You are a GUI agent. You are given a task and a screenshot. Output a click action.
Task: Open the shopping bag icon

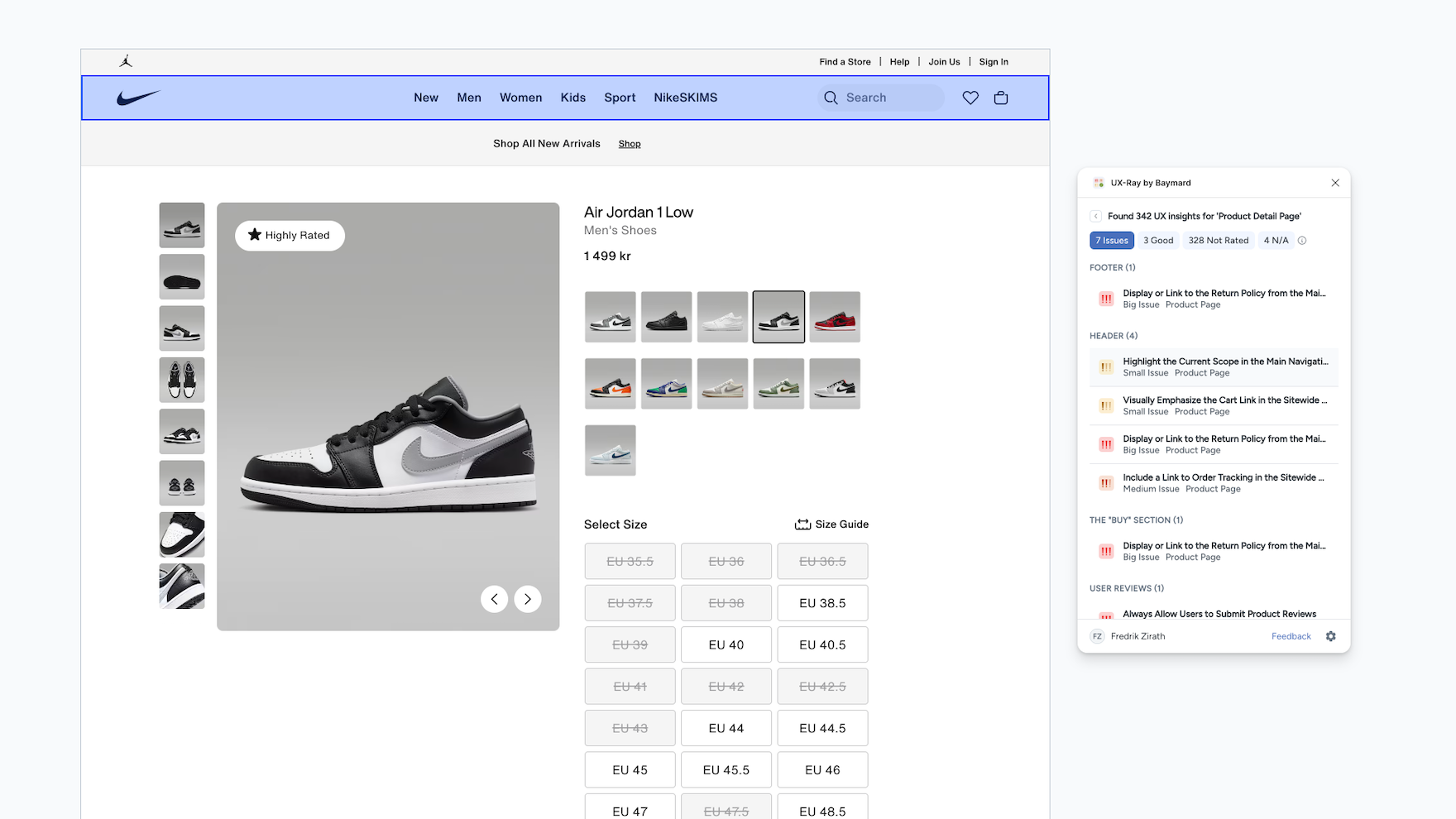(1001, 98)
